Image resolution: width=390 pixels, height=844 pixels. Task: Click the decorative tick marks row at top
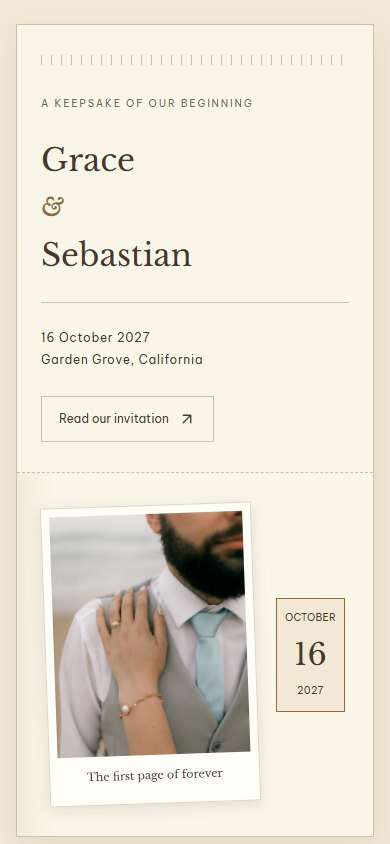pos(192,60)
